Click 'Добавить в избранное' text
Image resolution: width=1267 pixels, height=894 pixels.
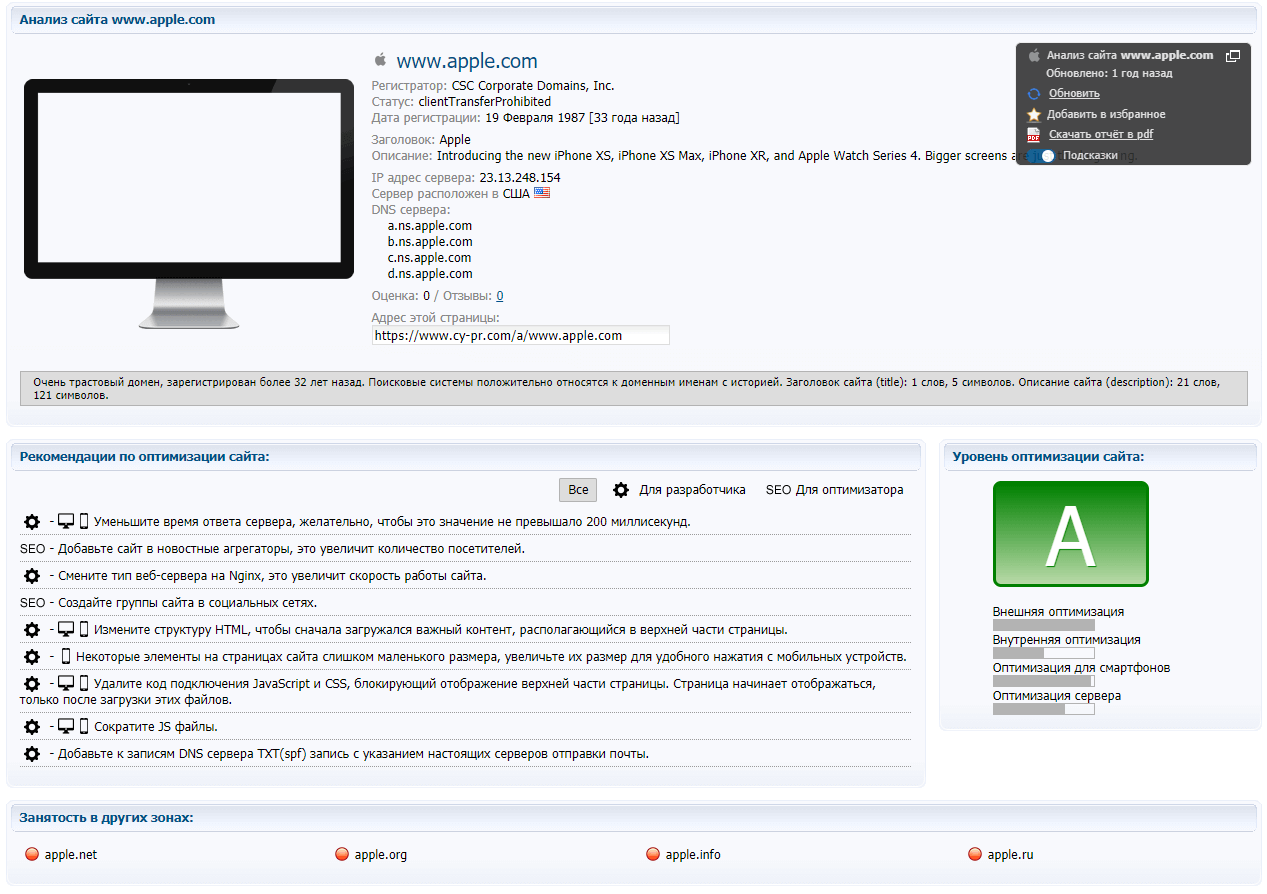point(1106,115)
